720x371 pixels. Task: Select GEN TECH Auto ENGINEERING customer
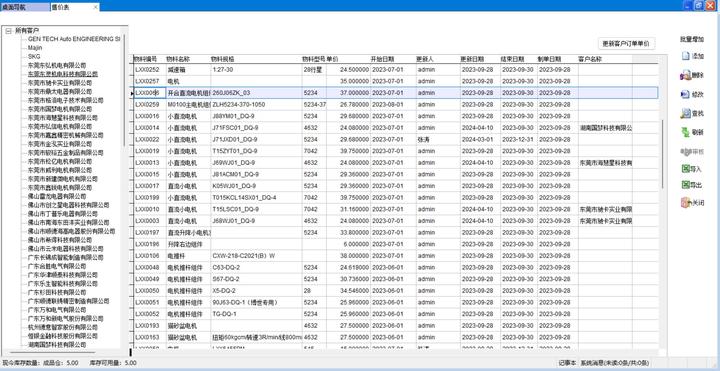[73, 39]
